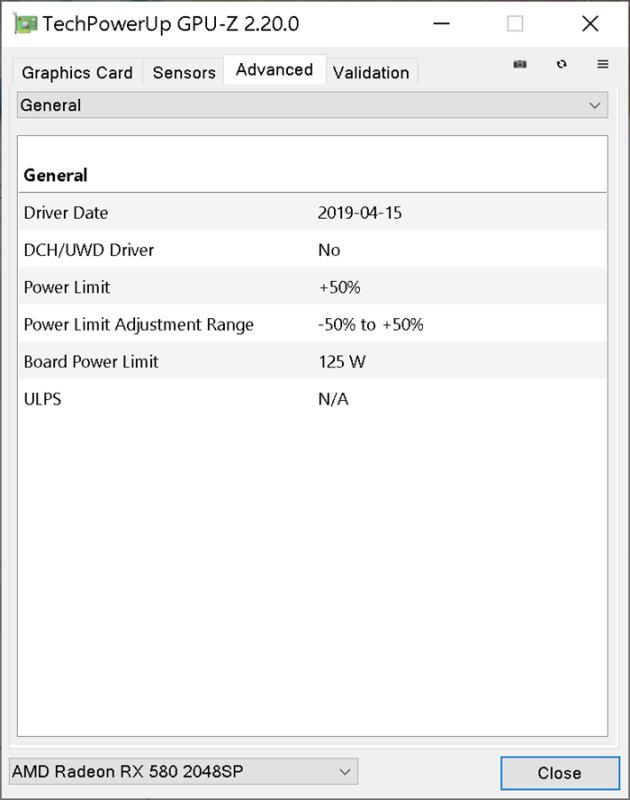Click the GPU-Z app icon in the title bar
The image size is (630, 800).
tap(26, 24)
